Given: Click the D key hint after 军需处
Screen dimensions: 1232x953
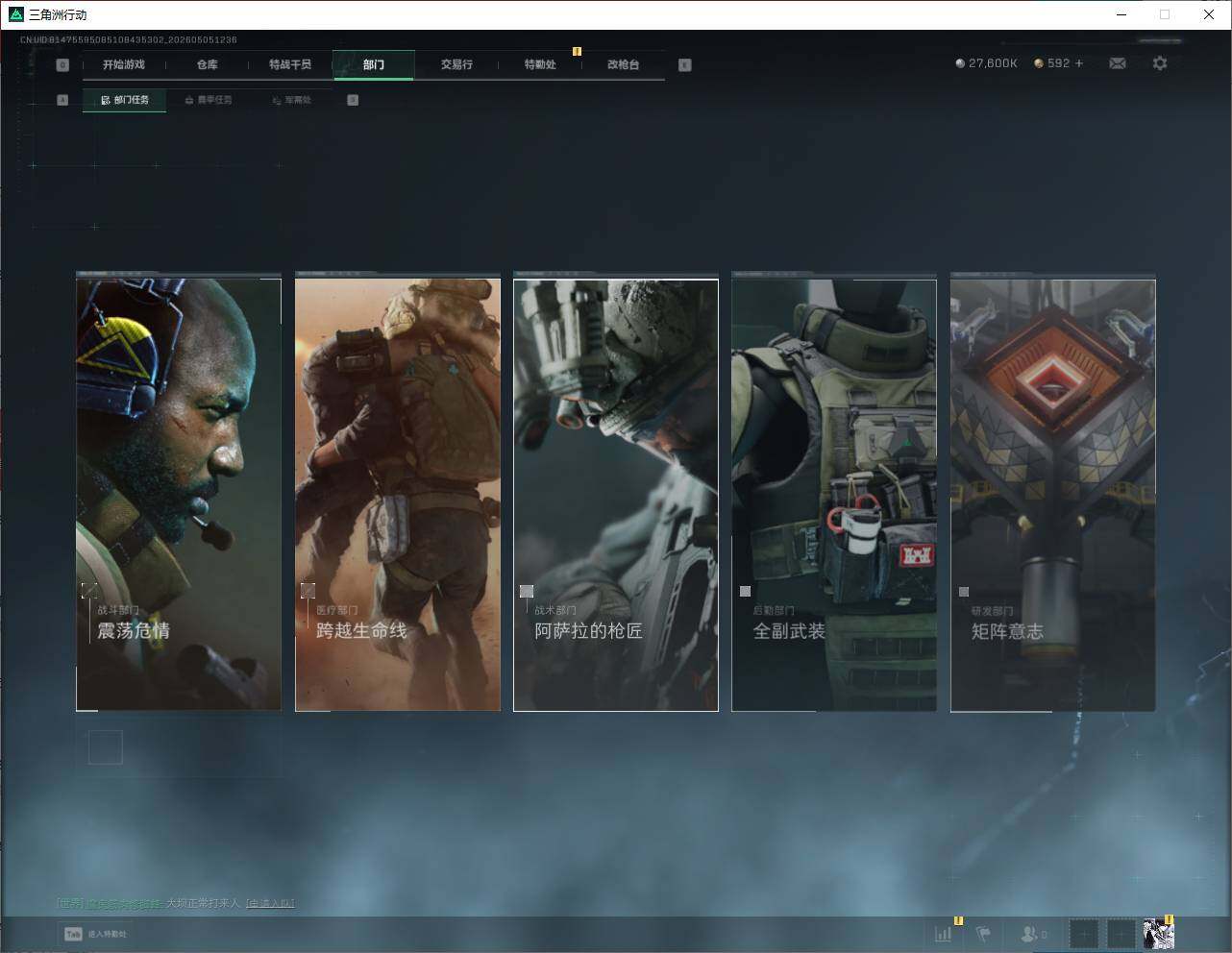Looking at the screenshot, I should click(x=353, y=100).
